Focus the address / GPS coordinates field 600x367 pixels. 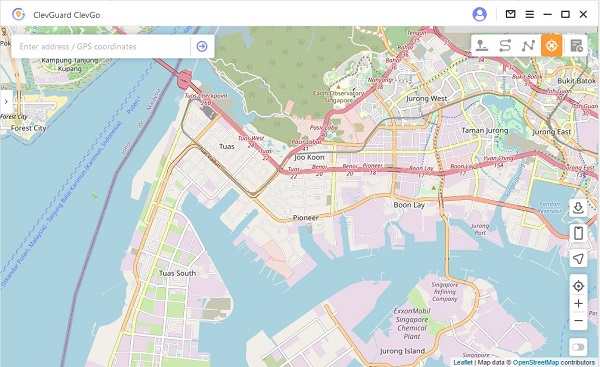(101, 46)
